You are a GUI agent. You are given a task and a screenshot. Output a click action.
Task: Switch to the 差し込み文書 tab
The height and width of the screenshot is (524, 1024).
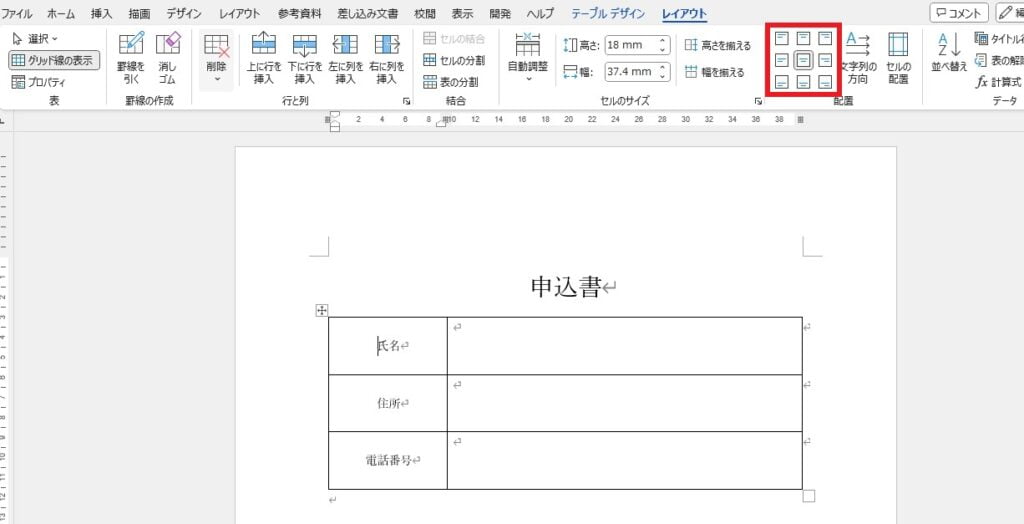[x=367, y=14]
